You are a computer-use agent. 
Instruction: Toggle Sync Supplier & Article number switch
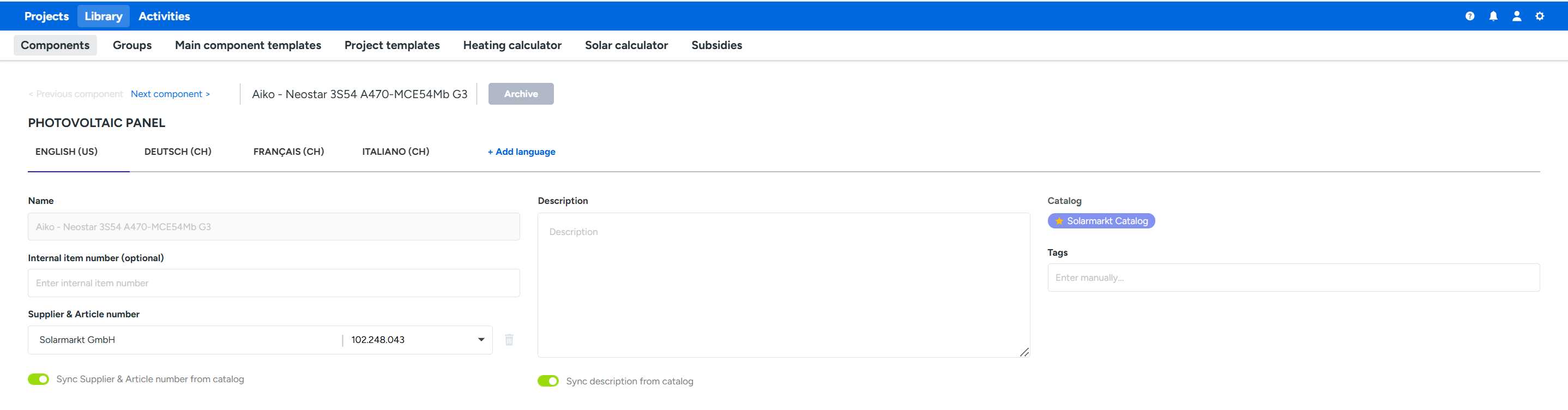coord(38,379)
